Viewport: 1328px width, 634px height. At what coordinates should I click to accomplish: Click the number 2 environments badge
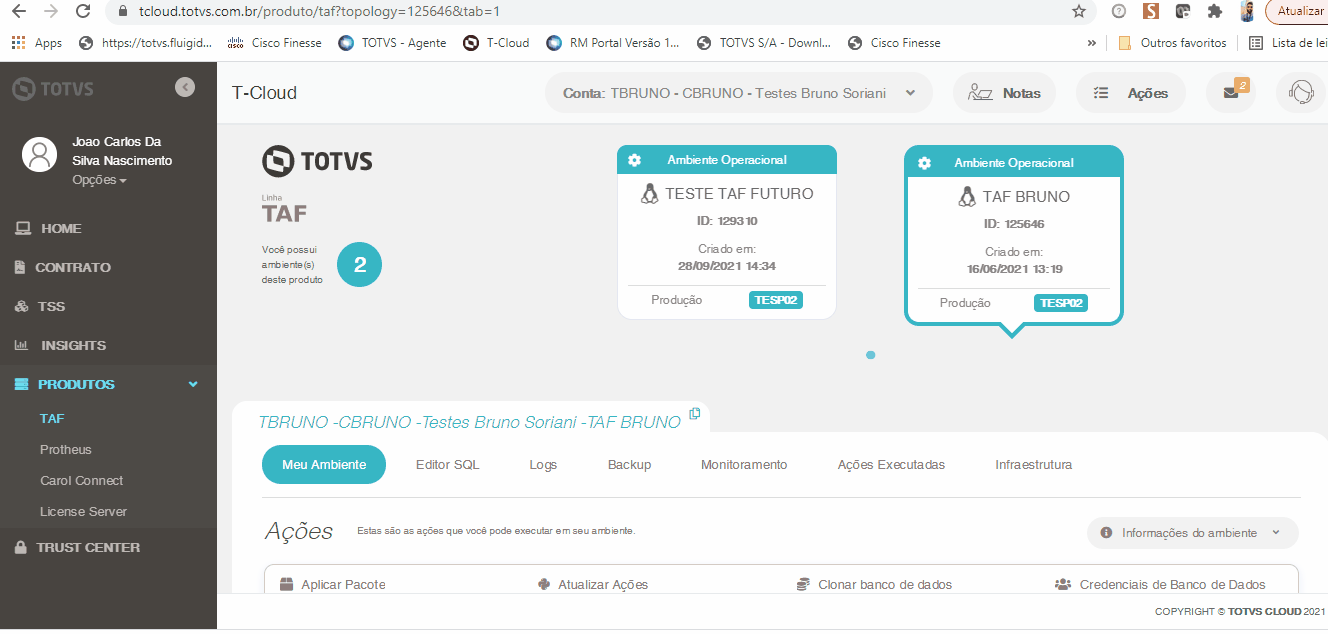click(x=360, y=265)
